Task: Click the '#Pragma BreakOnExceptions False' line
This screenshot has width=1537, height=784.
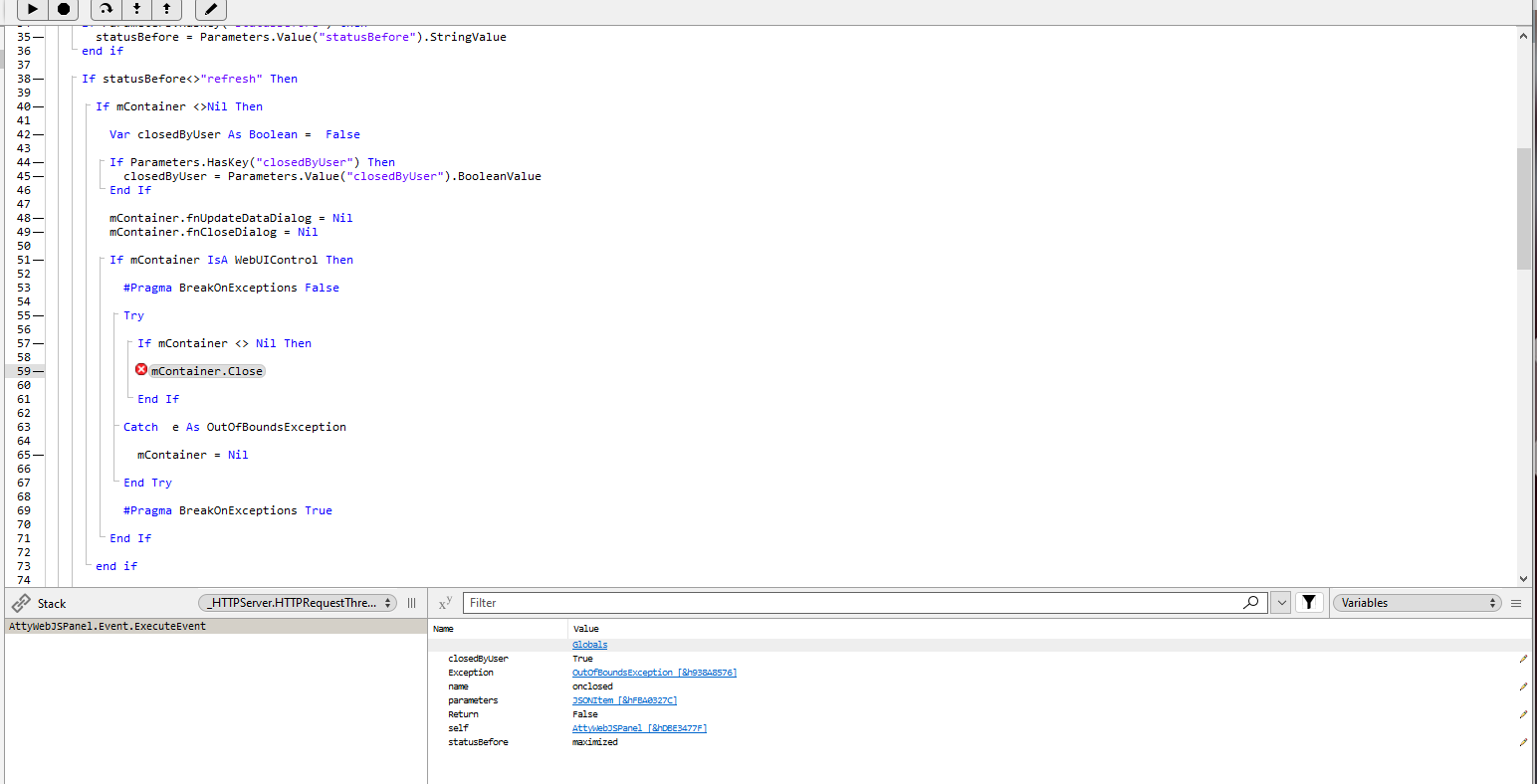Action: (x=231, y=288)
